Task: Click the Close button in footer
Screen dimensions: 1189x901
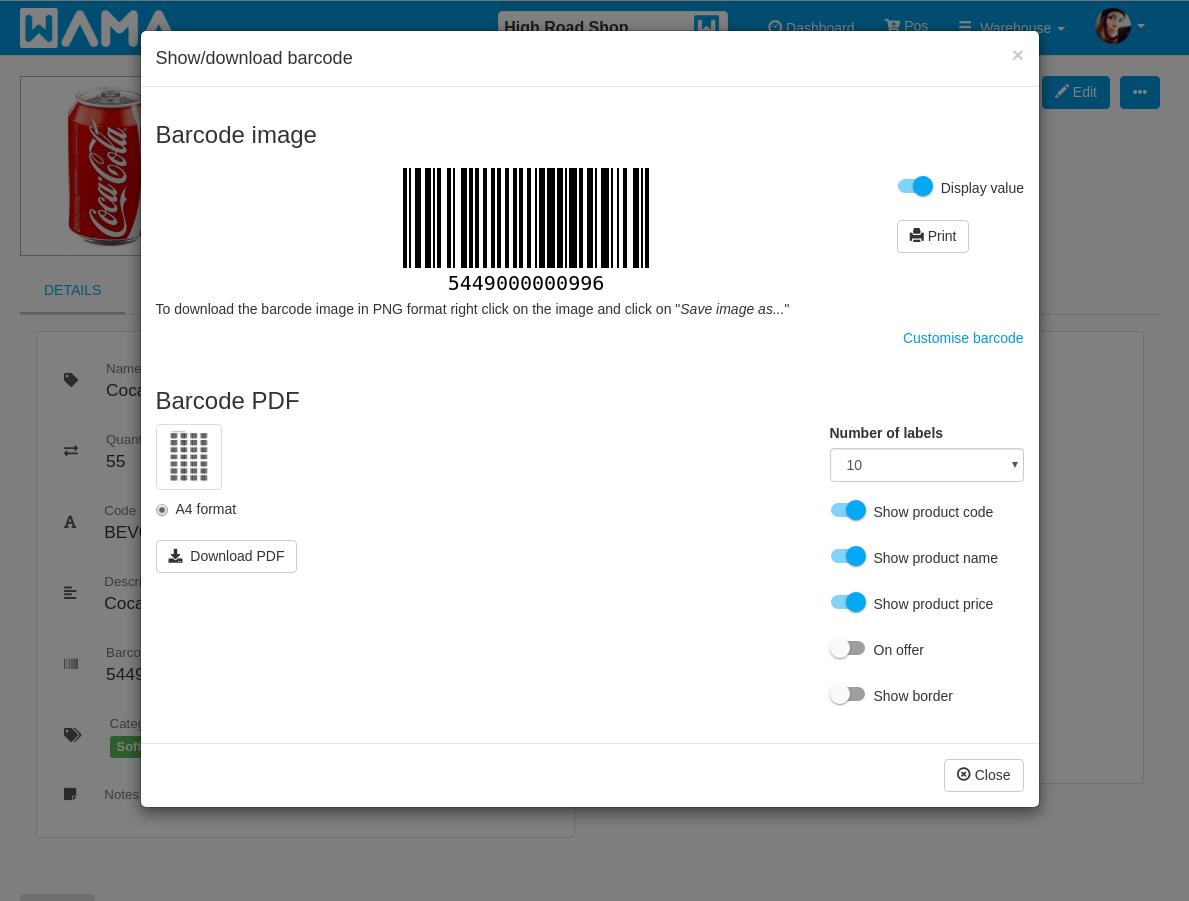Action: [x=984, y=775]
